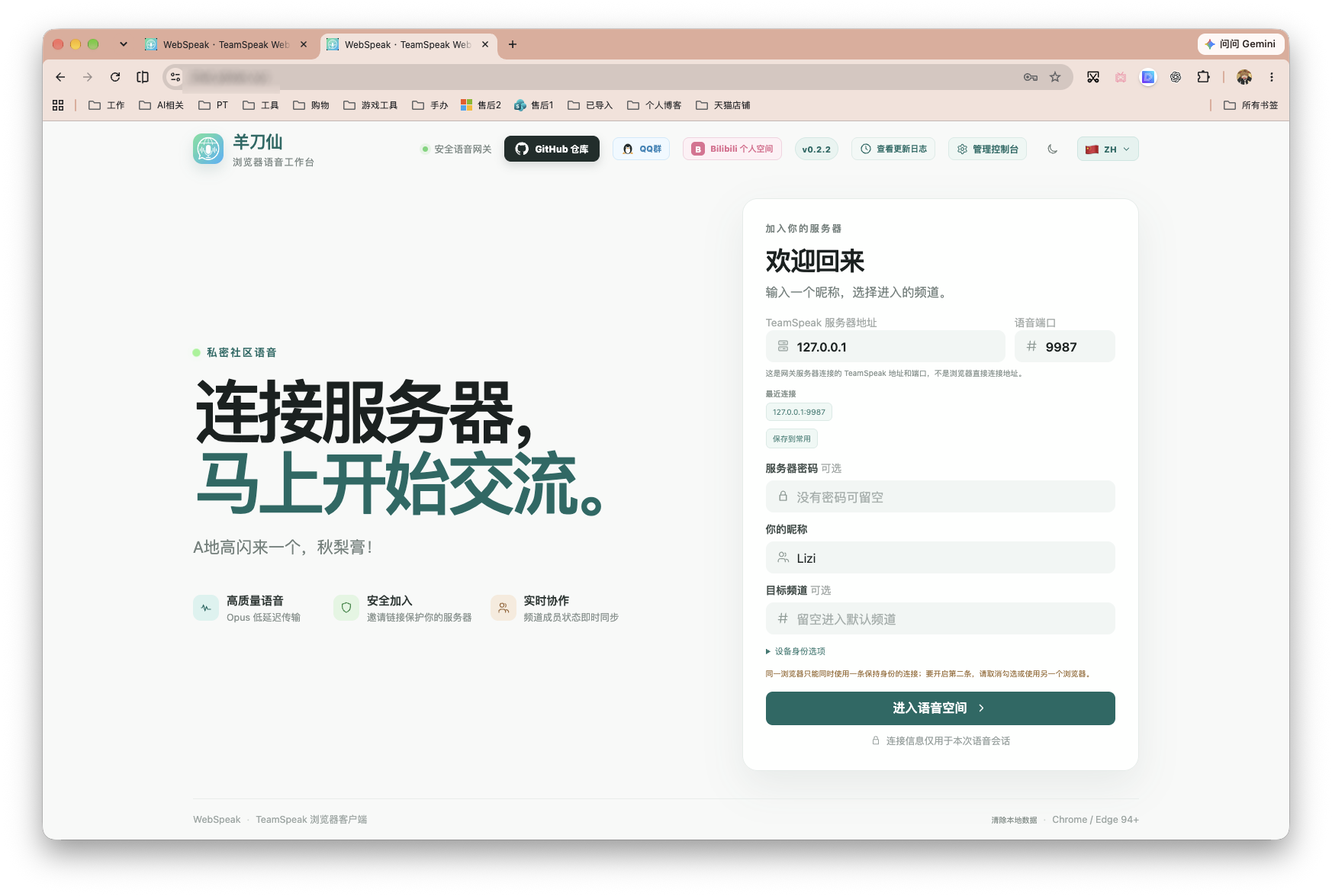The width and height of the screenshot is (1332, 896).
Task: Close the second WebSpeak tab
Action: (485, 44)
